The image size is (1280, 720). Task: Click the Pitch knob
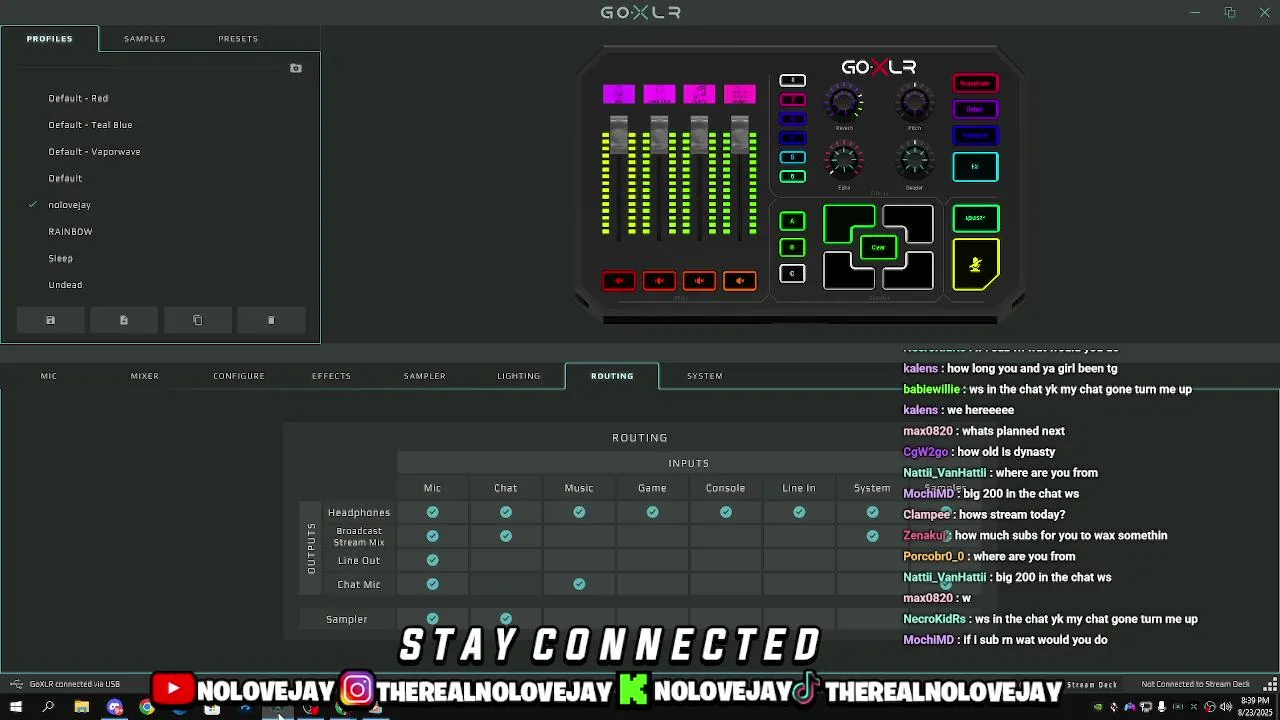914,102
